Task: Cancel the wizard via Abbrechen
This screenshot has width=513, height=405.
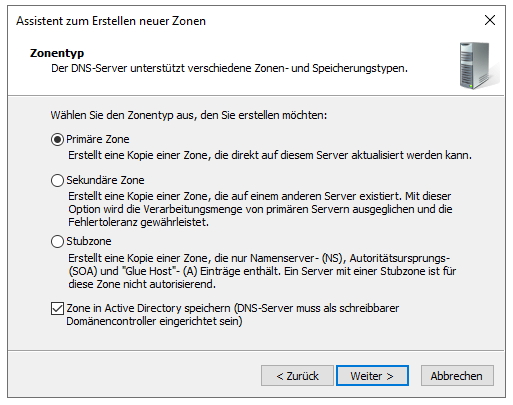Action: point(457,376)
